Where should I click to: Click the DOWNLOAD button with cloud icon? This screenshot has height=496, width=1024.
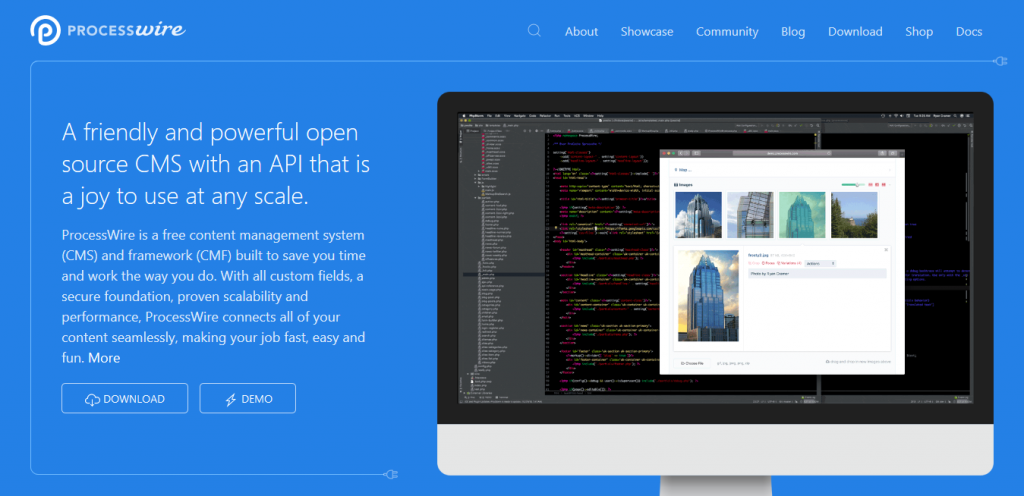point(125,398)
